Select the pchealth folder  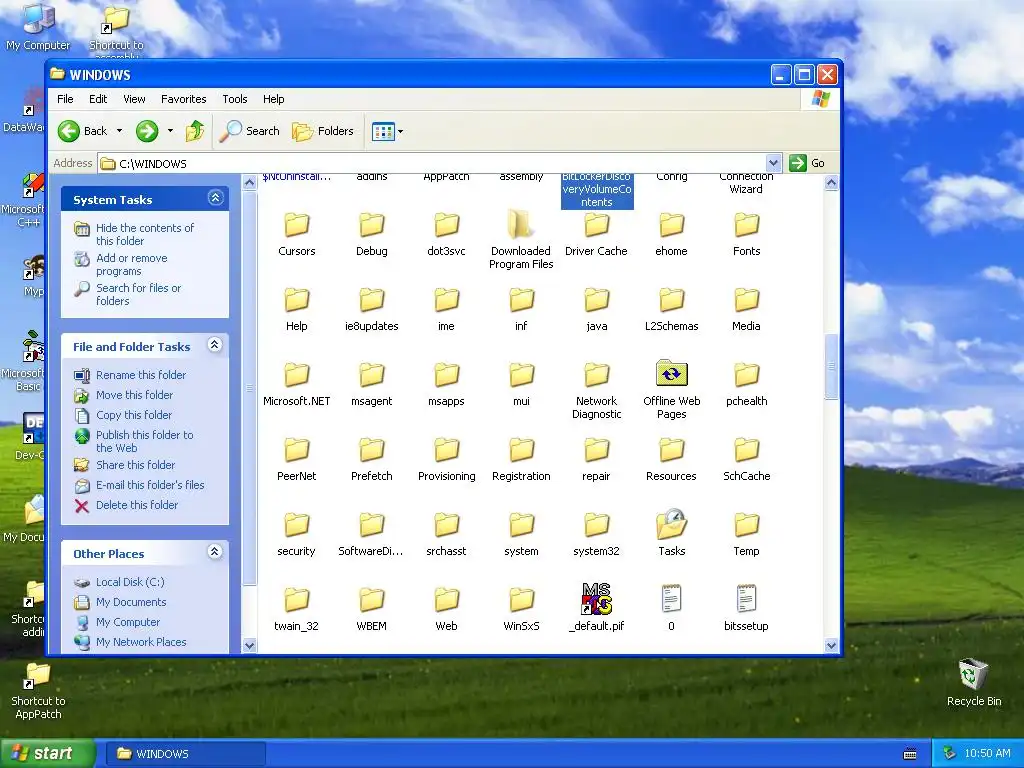(746, 383)
